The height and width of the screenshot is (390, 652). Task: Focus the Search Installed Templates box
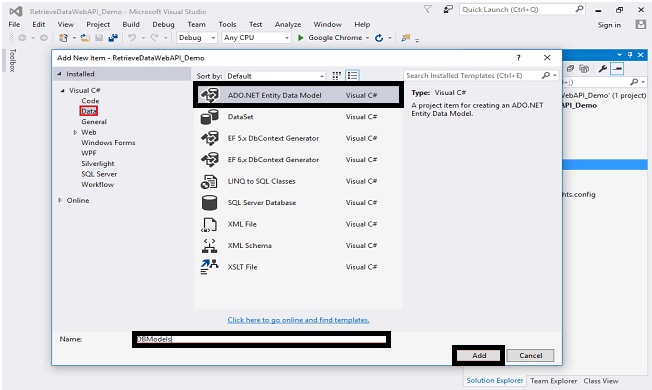(473, 75)
